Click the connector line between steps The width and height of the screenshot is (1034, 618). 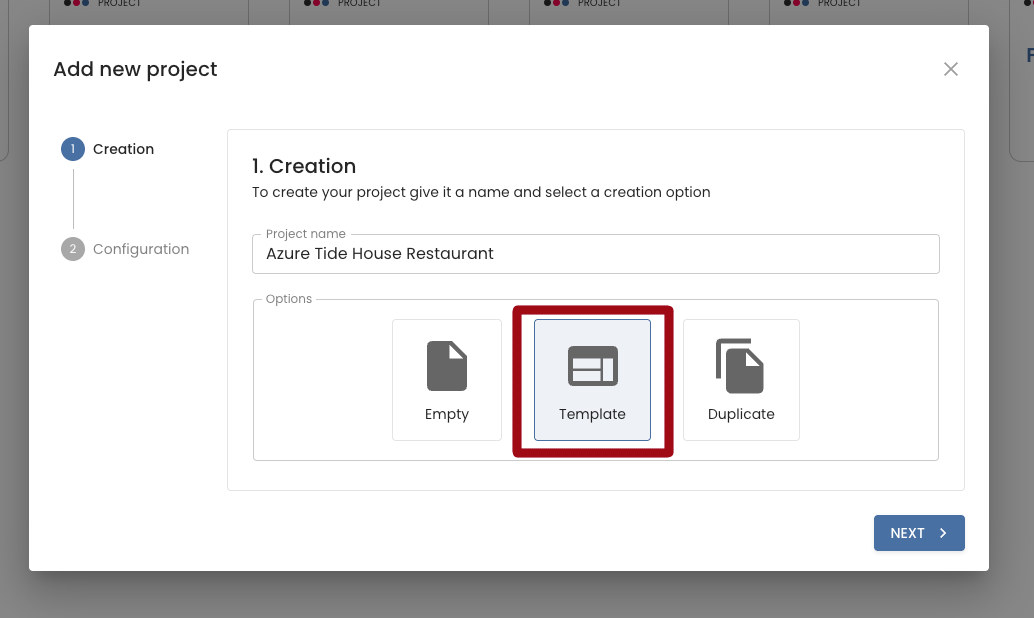pyautogui.click(x=73, y=199)
